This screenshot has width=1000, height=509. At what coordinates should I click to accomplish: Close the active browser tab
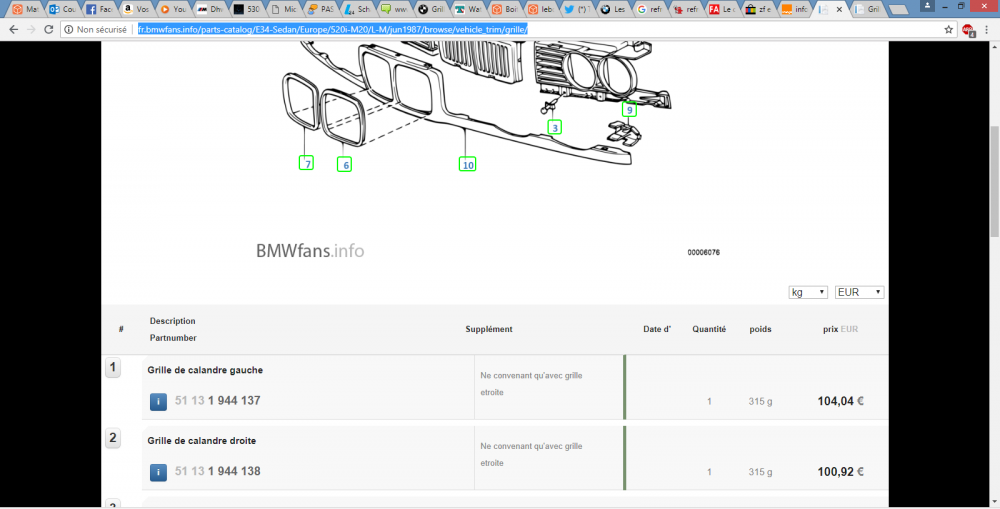point(839,10)
